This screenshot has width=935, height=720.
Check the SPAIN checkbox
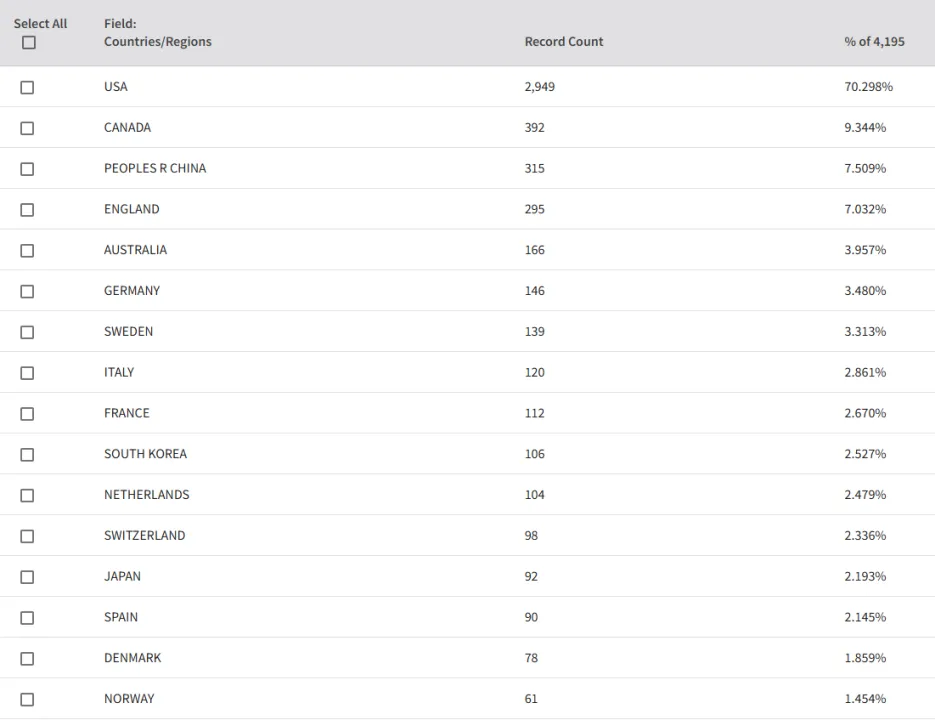point(27,617)
